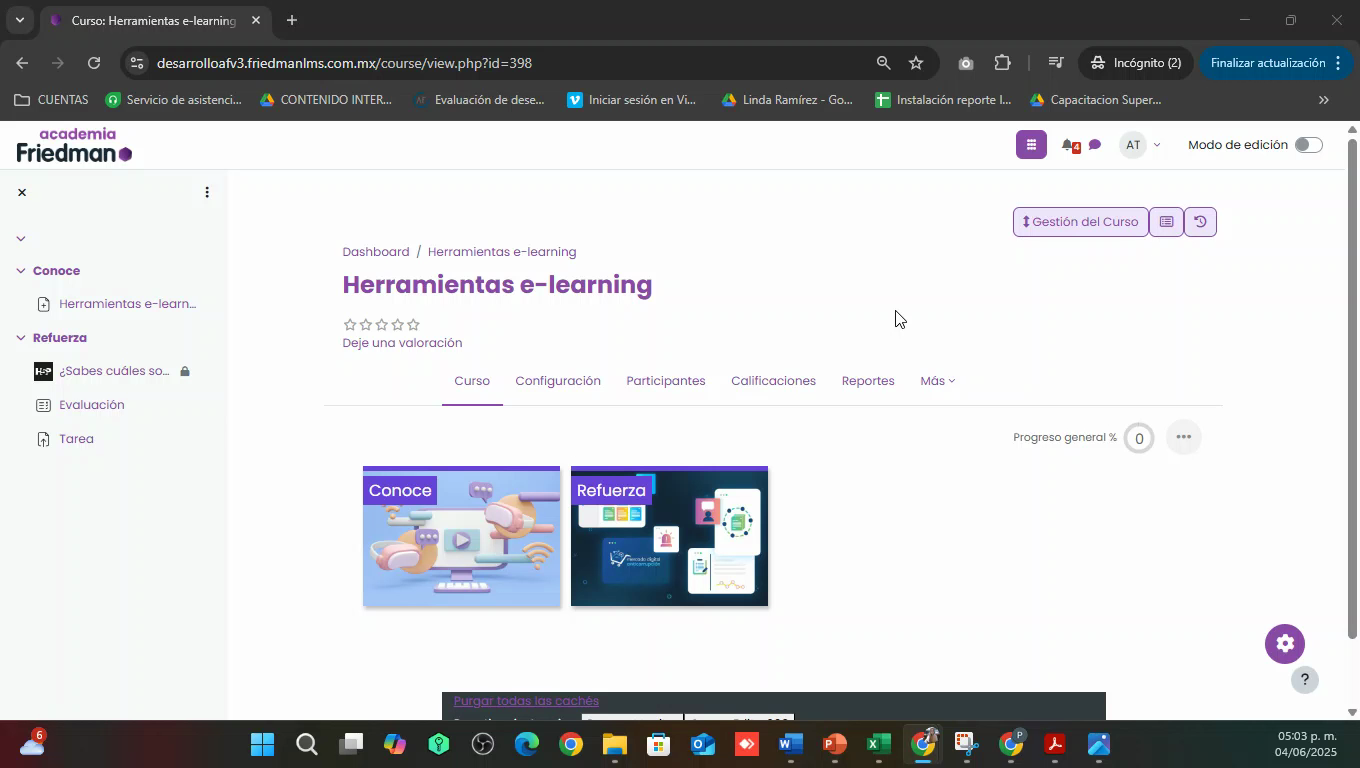Open Outlook from the taskbar
Viewport: 1360px width, 768px height.
702,745
